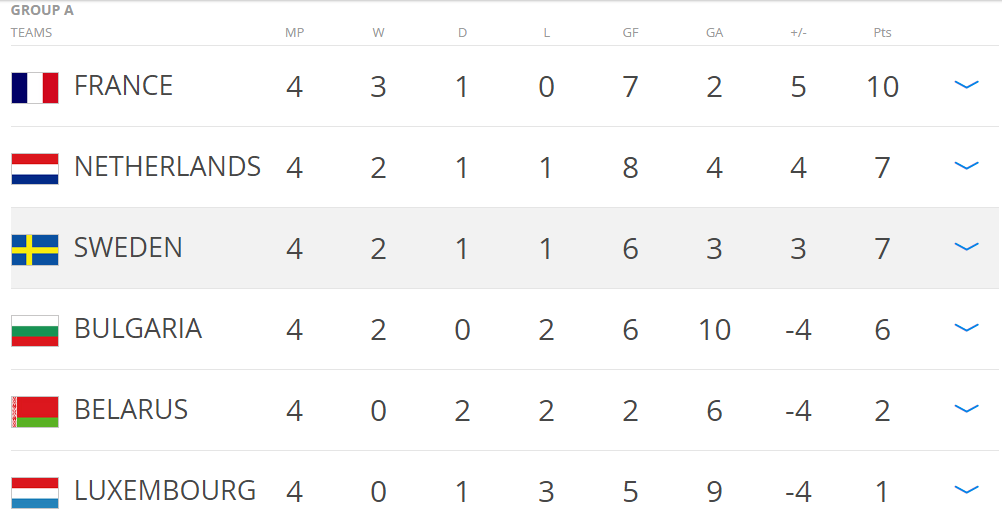Image resolution: width=1002 pixels, height=517 pixels.
Task: Expand the Netherlands row details
Action: 966,167
